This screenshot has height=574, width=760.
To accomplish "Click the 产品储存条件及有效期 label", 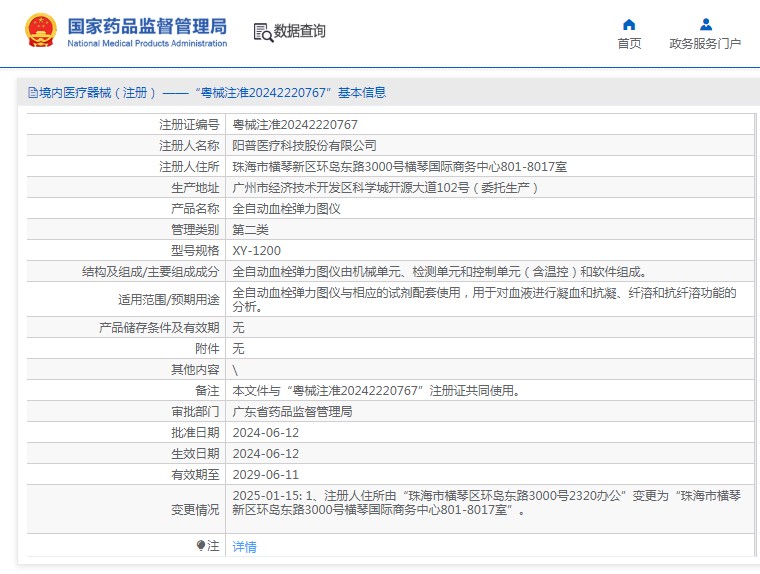I will point(159,328).
